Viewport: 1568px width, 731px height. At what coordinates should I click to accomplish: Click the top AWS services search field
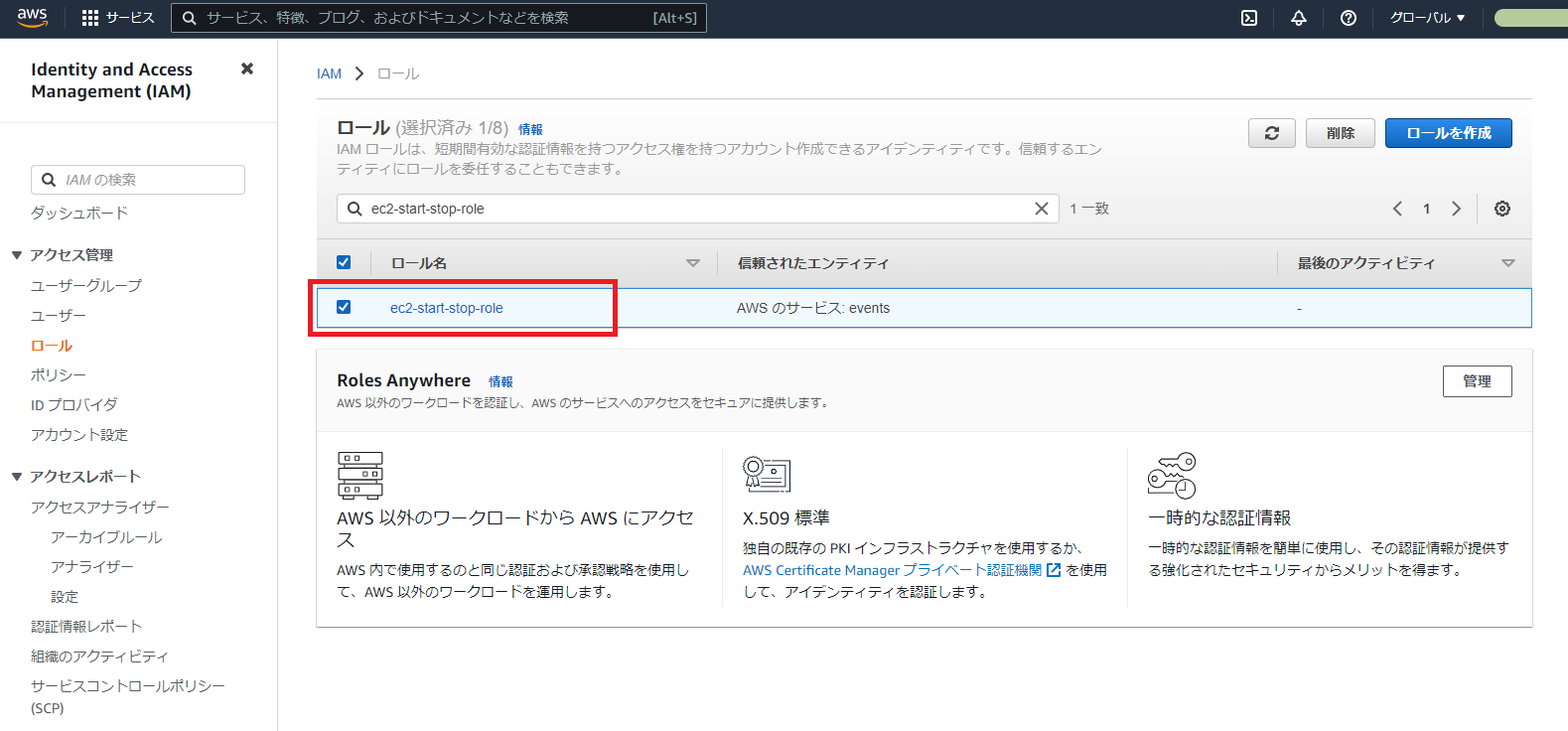(x=439, y=18)
